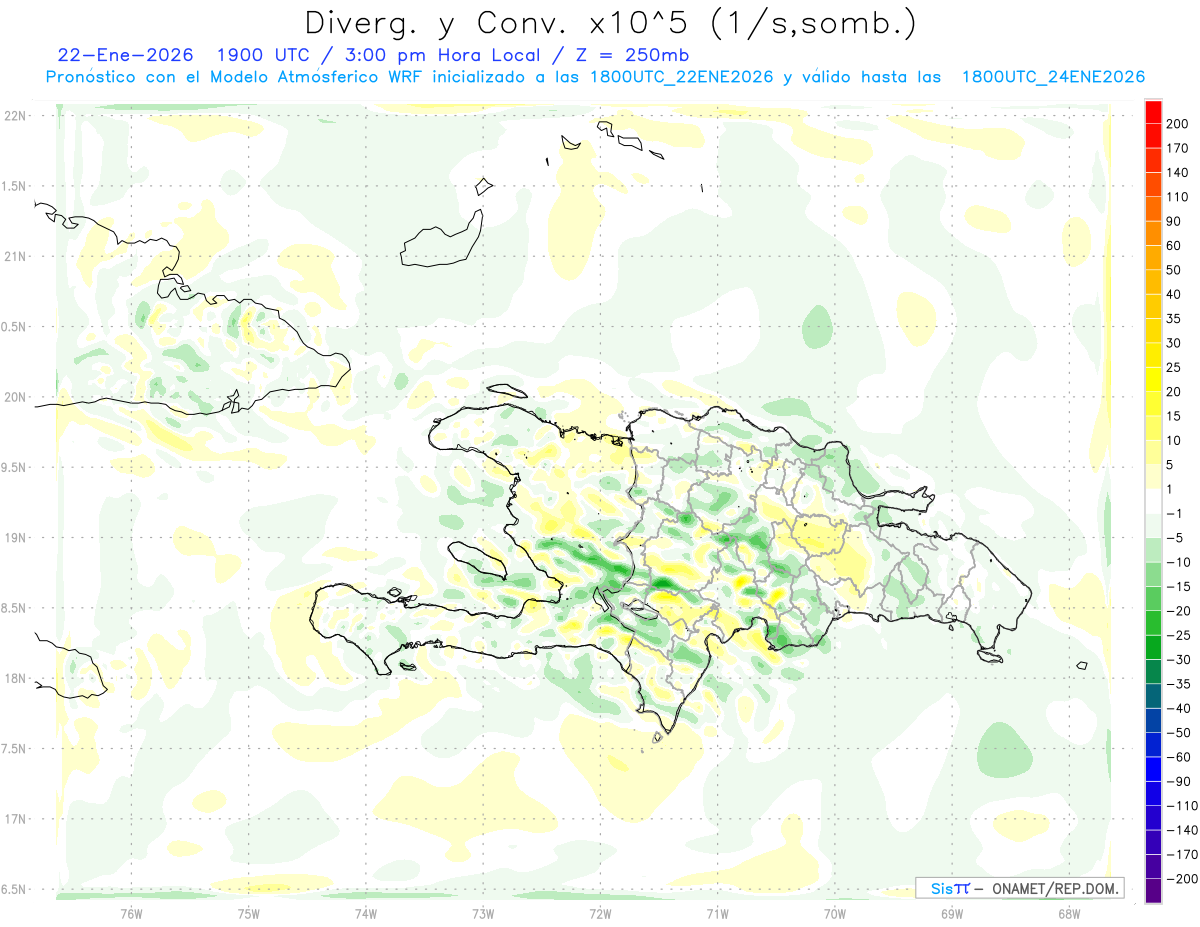Click the '70W' longitude axis label

pyautogui.click(x=834, y=913)
